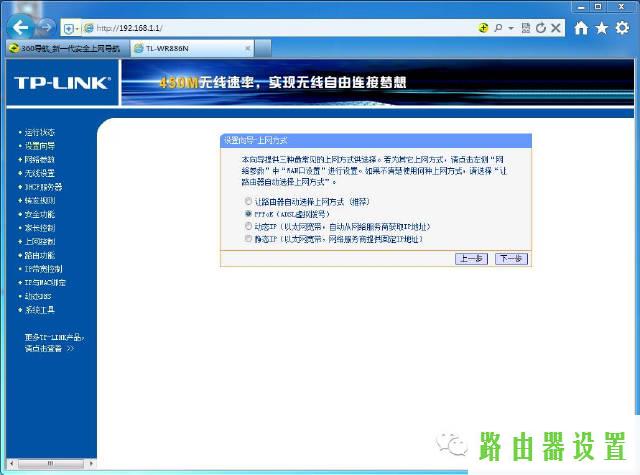Maximize the browser window
This screenshot has width=640, height=475.
pos(598,7)
